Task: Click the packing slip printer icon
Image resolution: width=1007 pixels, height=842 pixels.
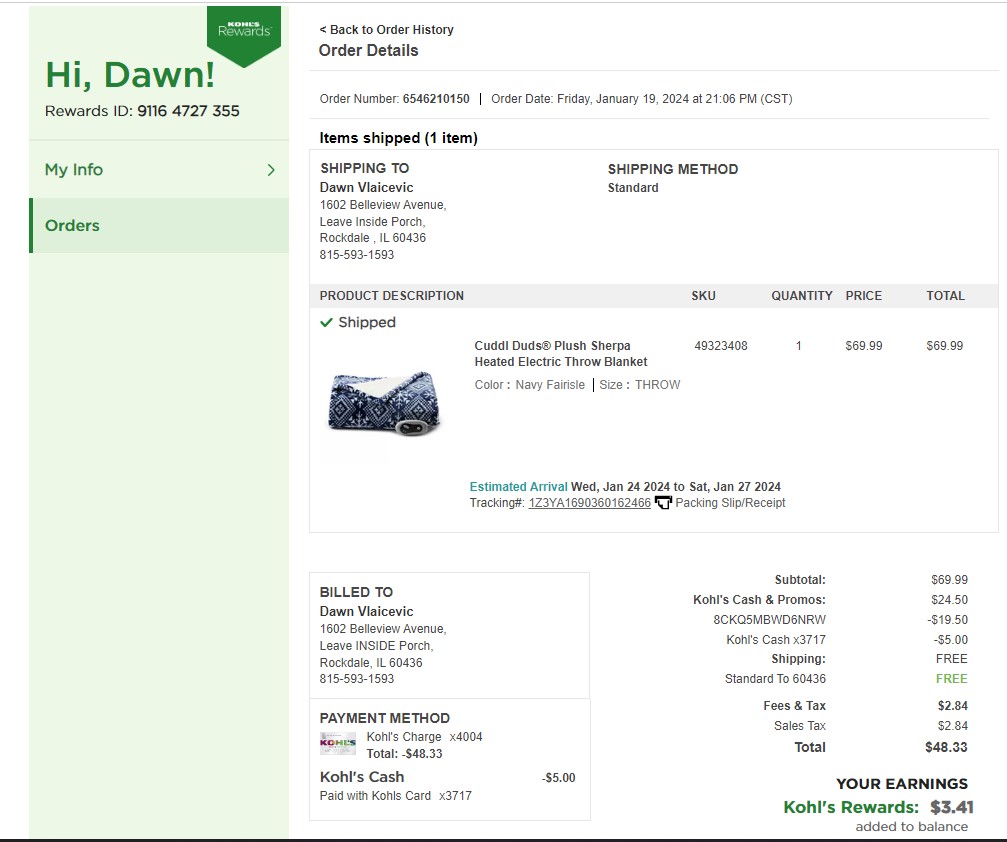Action: [663, 503]
